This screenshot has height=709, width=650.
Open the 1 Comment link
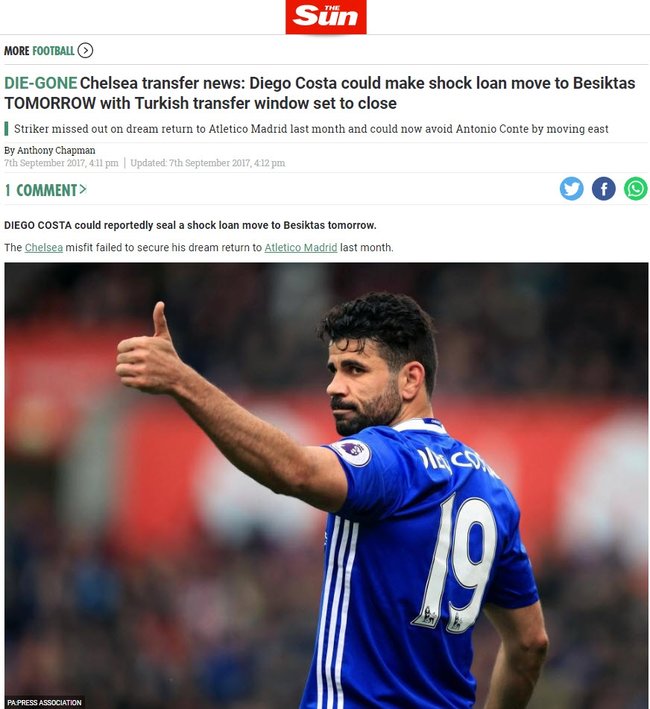(41, 190)
